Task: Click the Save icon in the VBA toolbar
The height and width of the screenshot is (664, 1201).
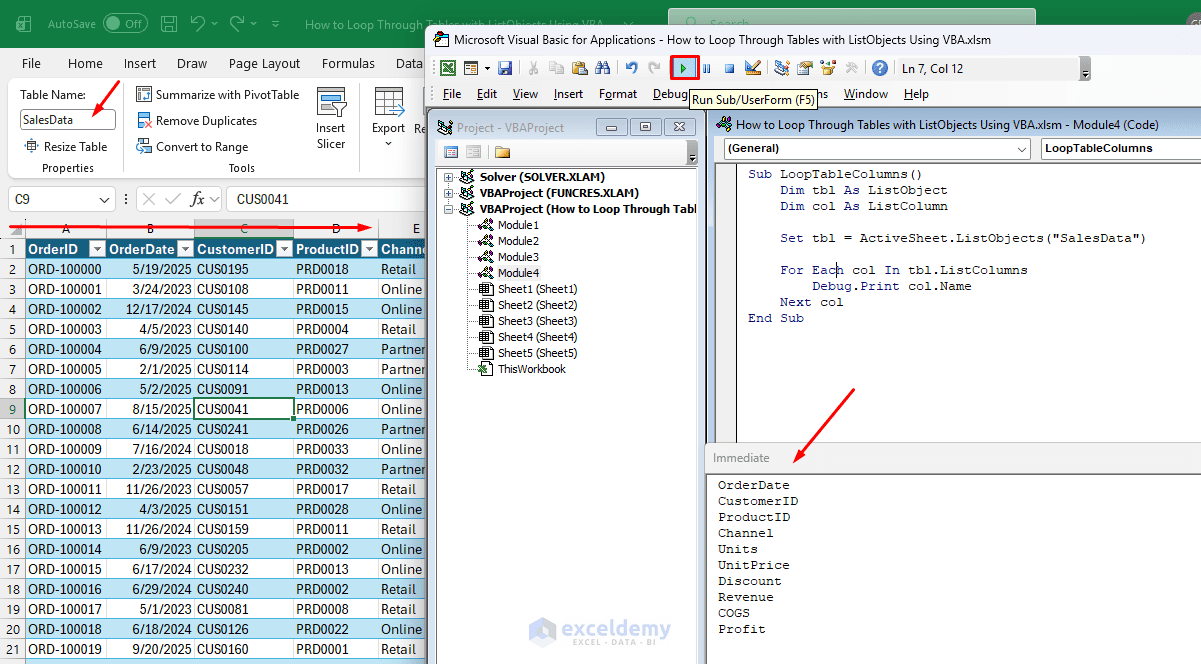Action: click(x=505, y=68)
